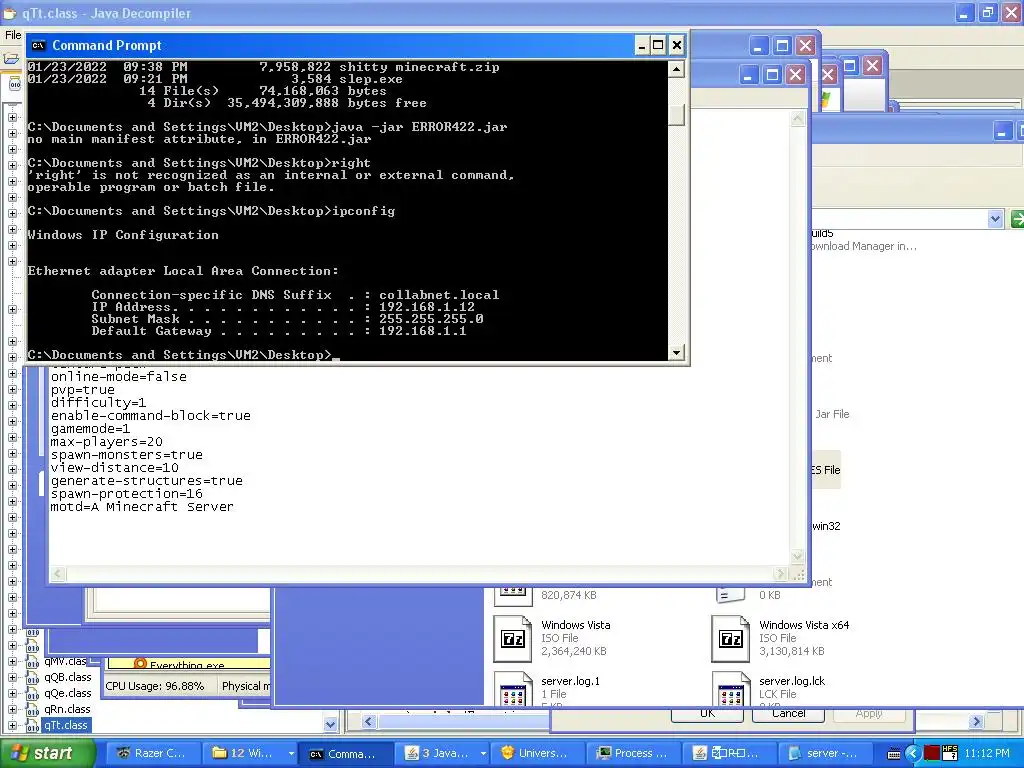This screenshot has width=1024, height=768.
Task: Click the keyboard icon in system tray
Action: 894,754
